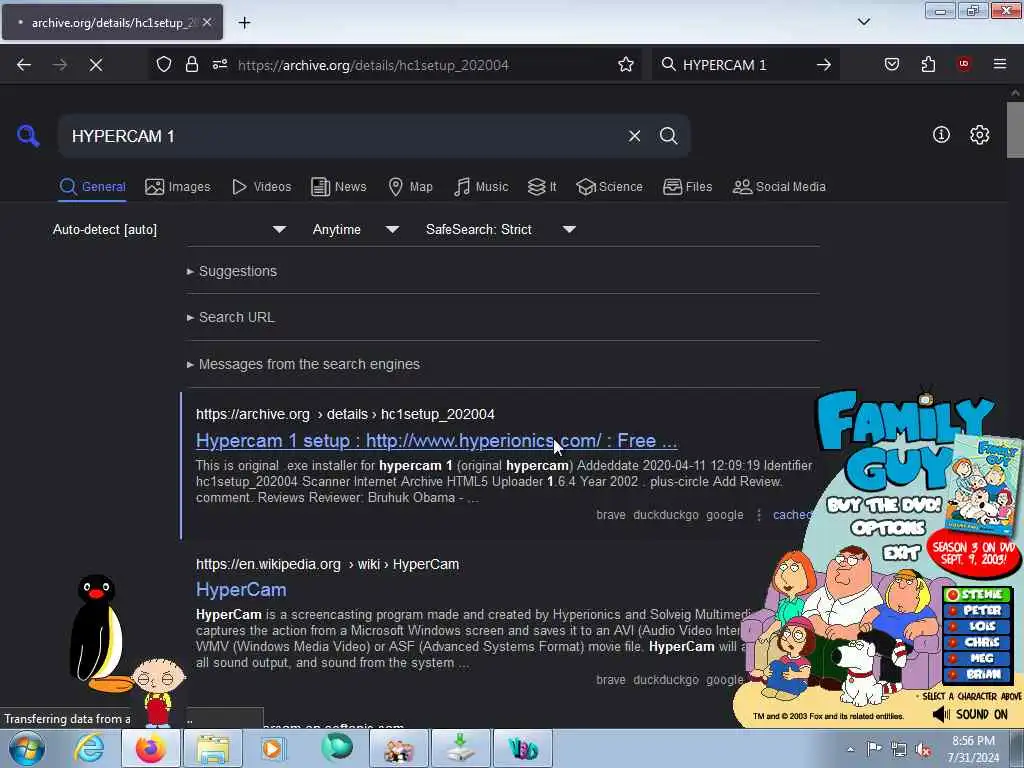This screenshot has height=768, width=1024.
Task: Switch to the Social Media tab
Action: (x=779, y=187)
